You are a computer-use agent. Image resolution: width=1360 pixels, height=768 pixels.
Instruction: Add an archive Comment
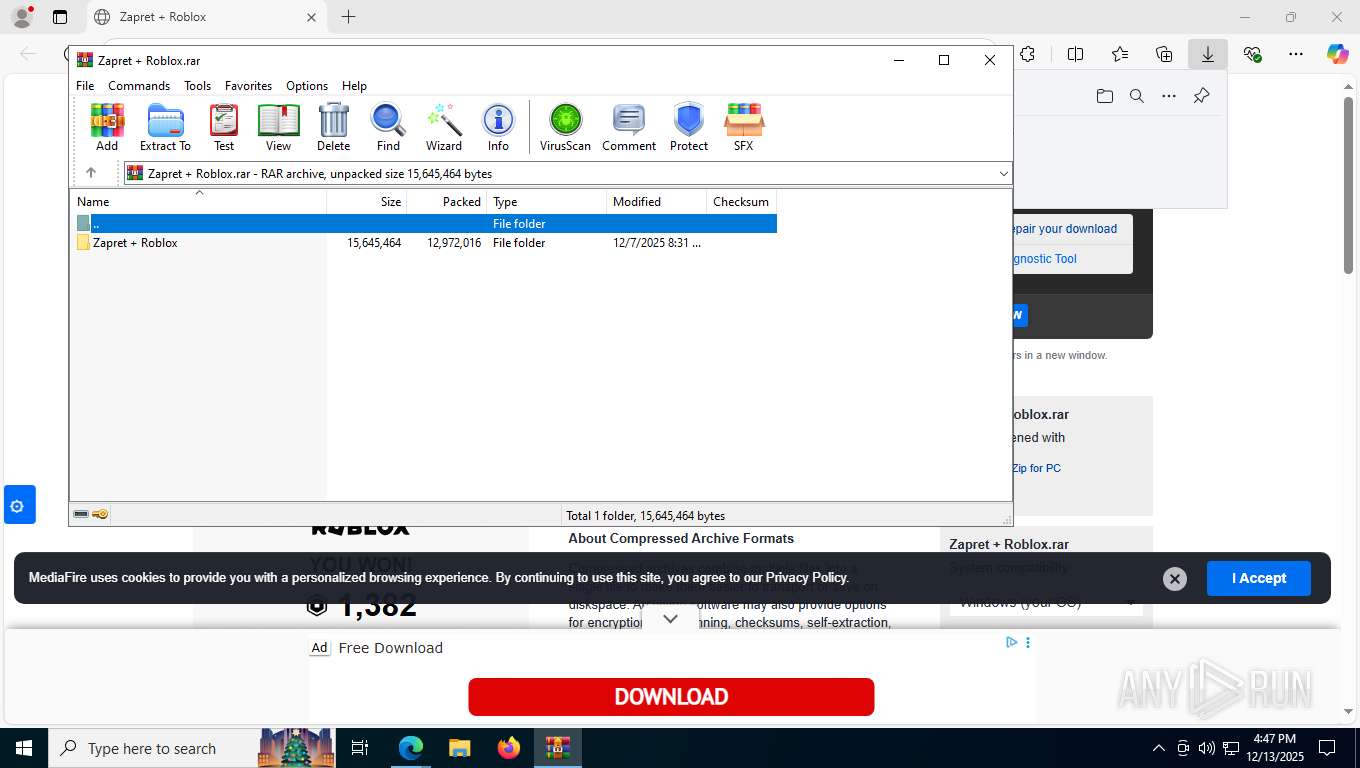[x=629, y=127]
